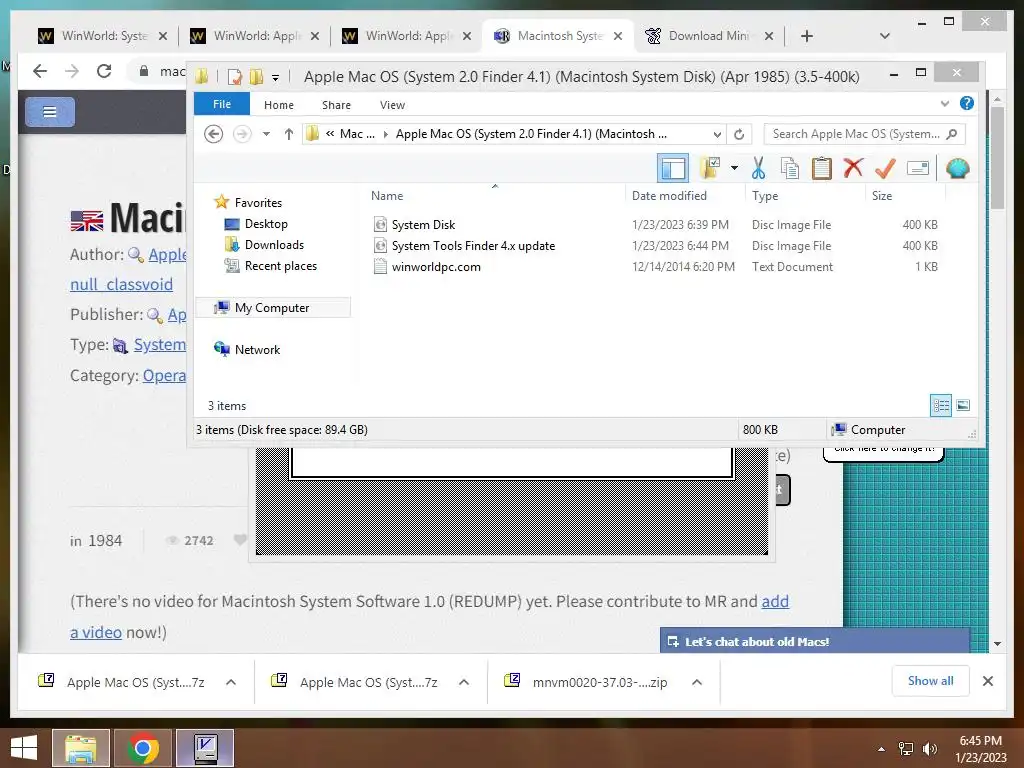This screenshot has height=768, width=1024.
Task: Click Explorer Back navigation arrow
Action: click(x=214, y=134)
